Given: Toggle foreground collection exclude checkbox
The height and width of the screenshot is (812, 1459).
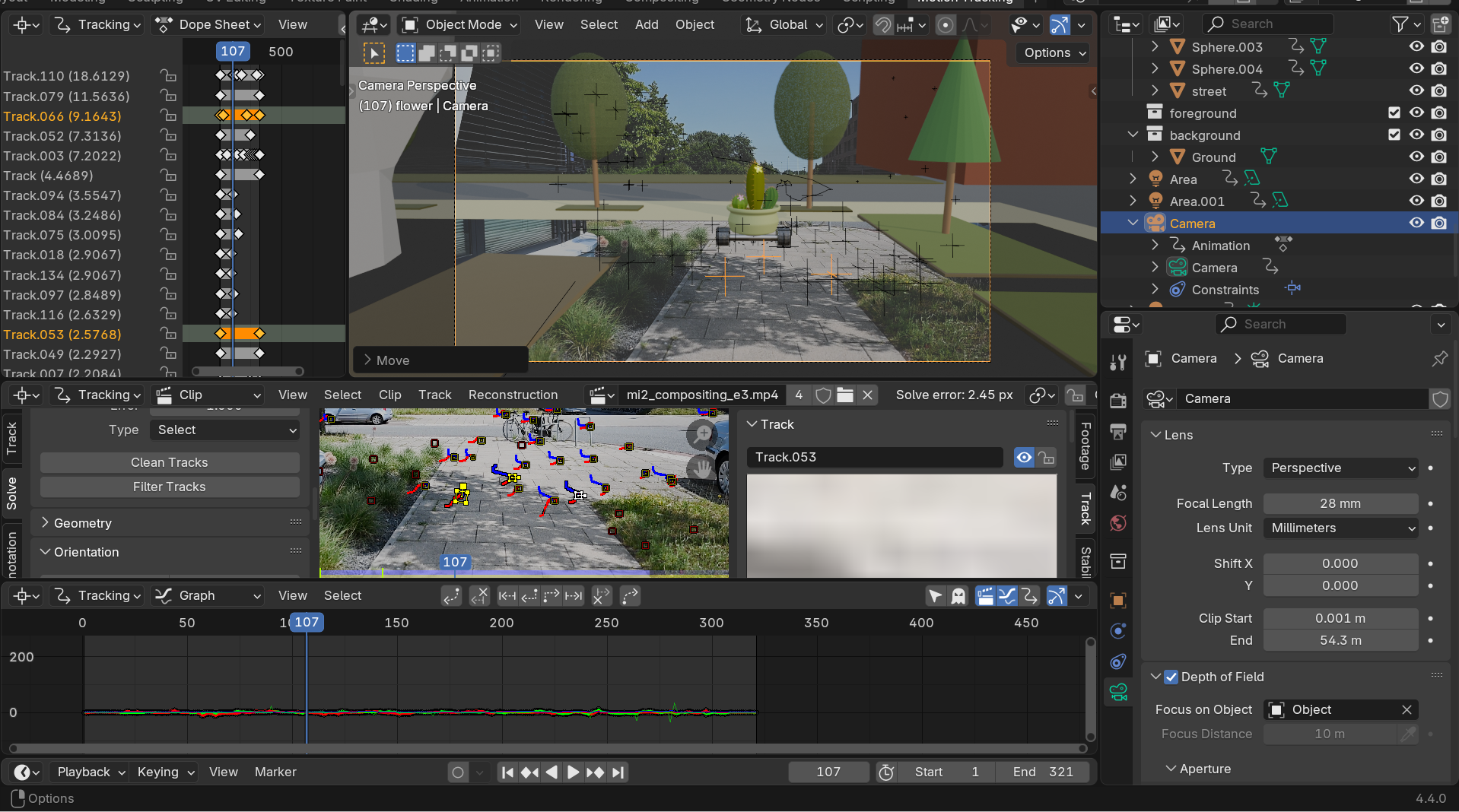Looking at the screenshot, I should pos(1394,113).
